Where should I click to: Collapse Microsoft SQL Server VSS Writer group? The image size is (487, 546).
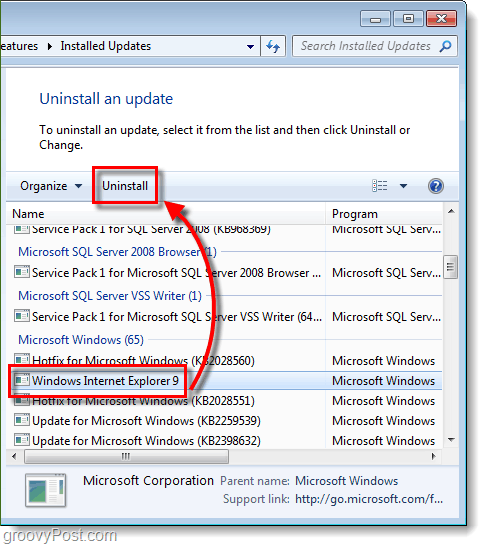coord(110,296)
